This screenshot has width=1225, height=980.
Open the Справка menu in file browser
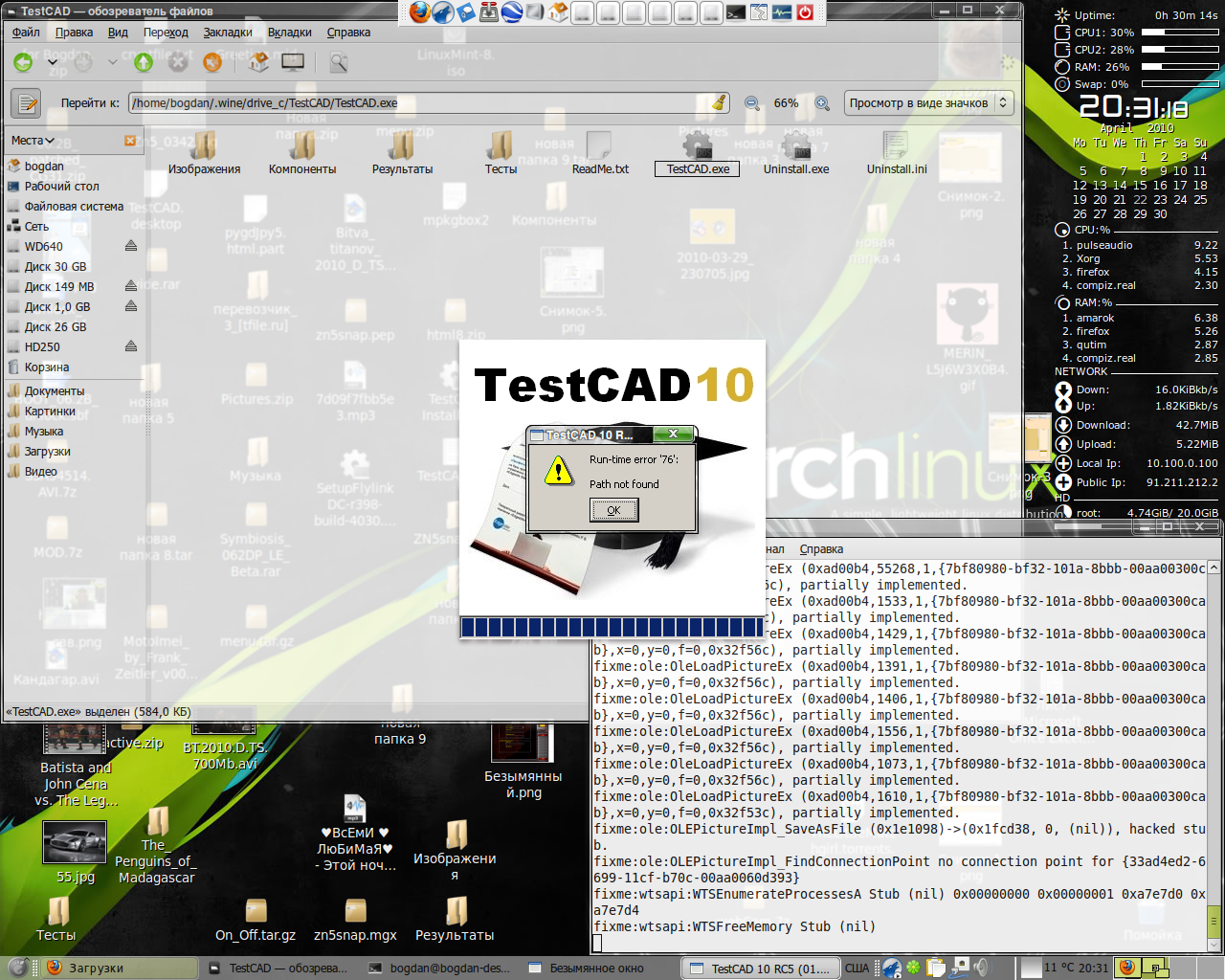348,33
